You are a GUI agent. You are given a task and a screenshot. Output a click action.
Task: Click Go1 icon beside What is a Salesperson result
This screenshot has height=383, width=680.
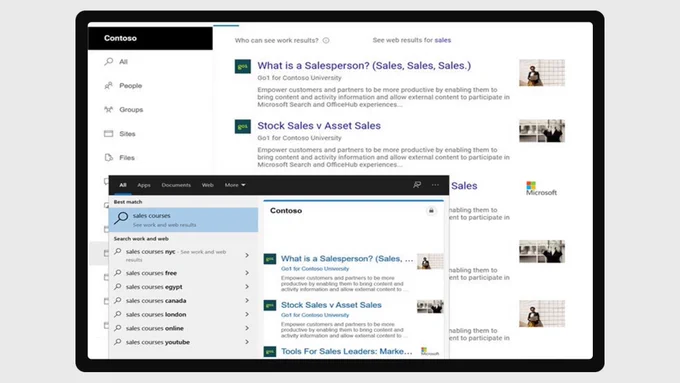(243, 66)
